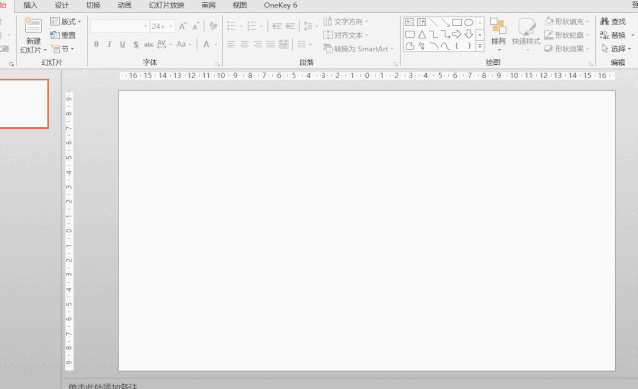Decrease font size with the smaller A
Image resolution: width=638 pixels, height=389 pixels.
[x=196, y=26]
